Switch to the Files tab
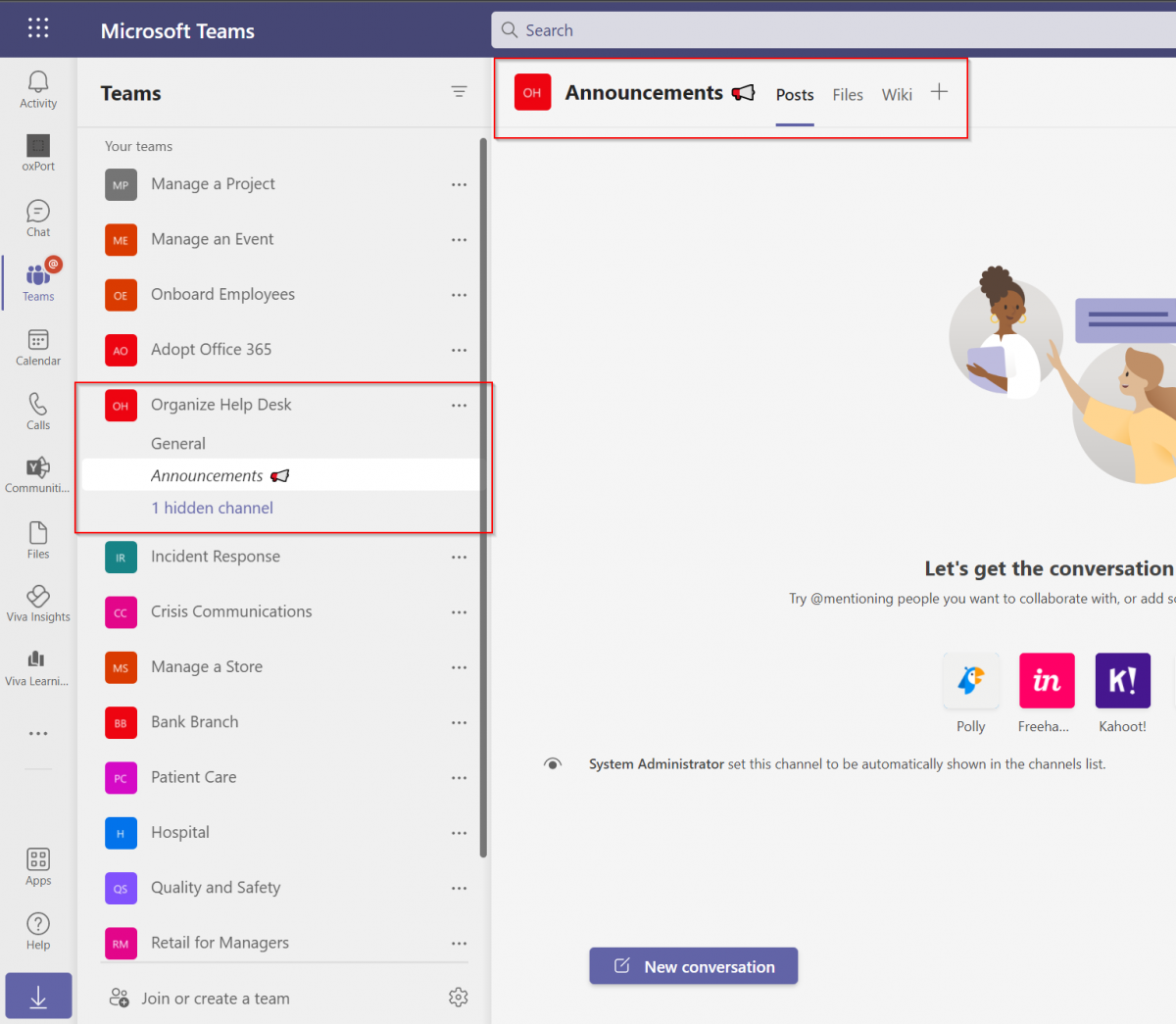Image resolution: width=1176 pixels, height=1024 pixels. click(847, 94)
